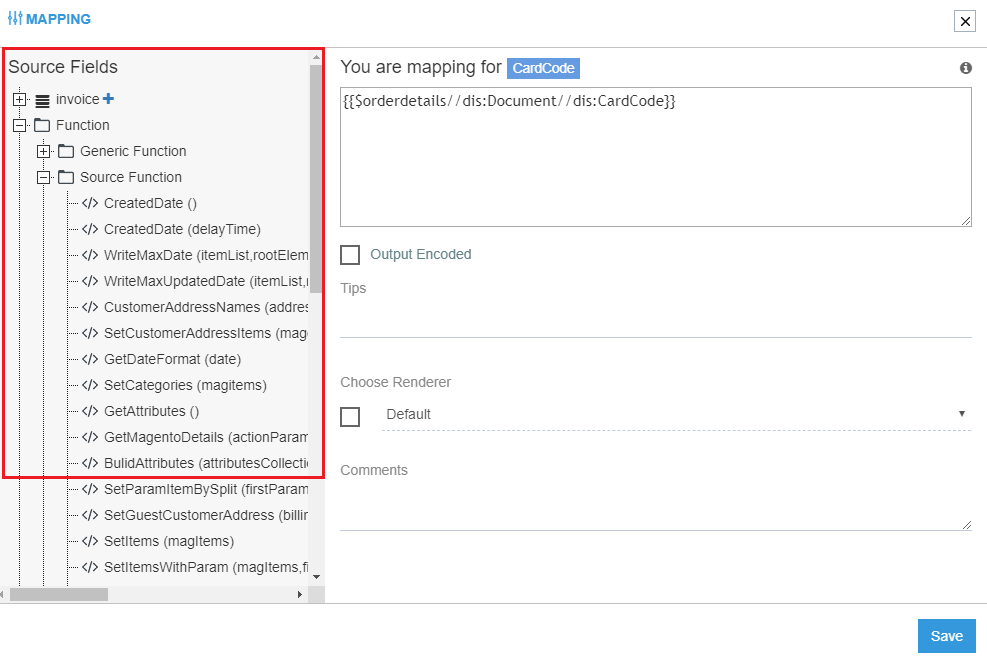Image resolution: width=987 pixels, height=662 pixels.
Task: Click the blue plus icon beside invoice
Action: point(108,99)
